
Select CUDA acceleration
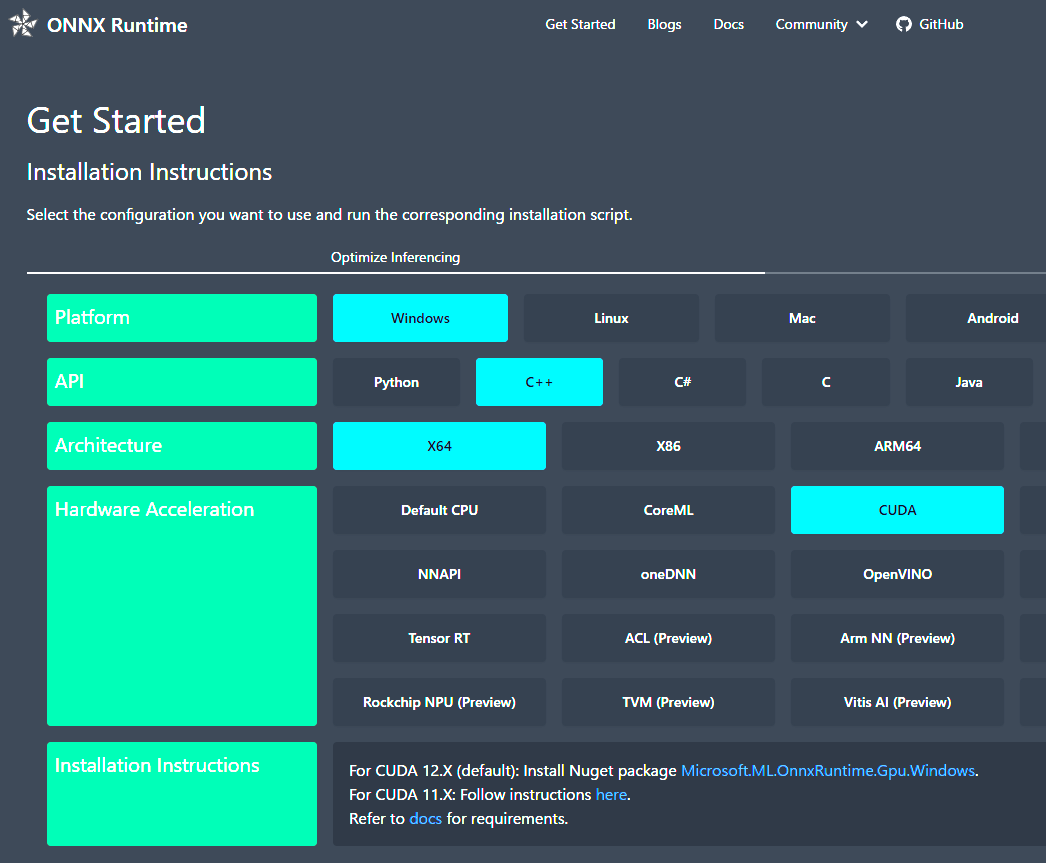click(897, 510)
